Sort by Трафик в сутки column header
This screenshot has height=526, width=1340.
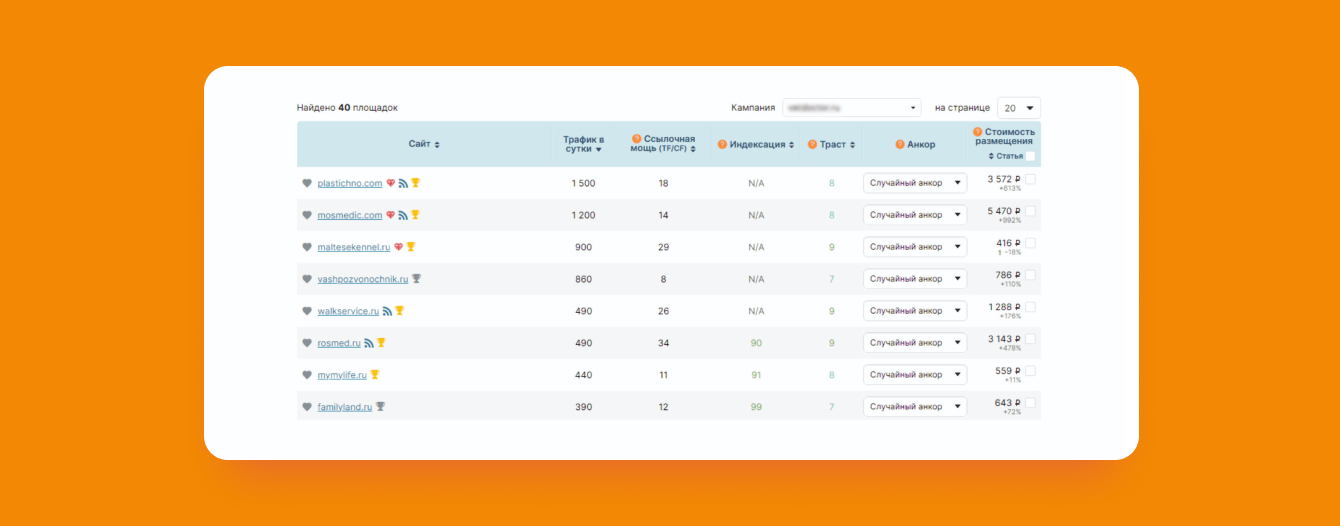coord(583,143)
